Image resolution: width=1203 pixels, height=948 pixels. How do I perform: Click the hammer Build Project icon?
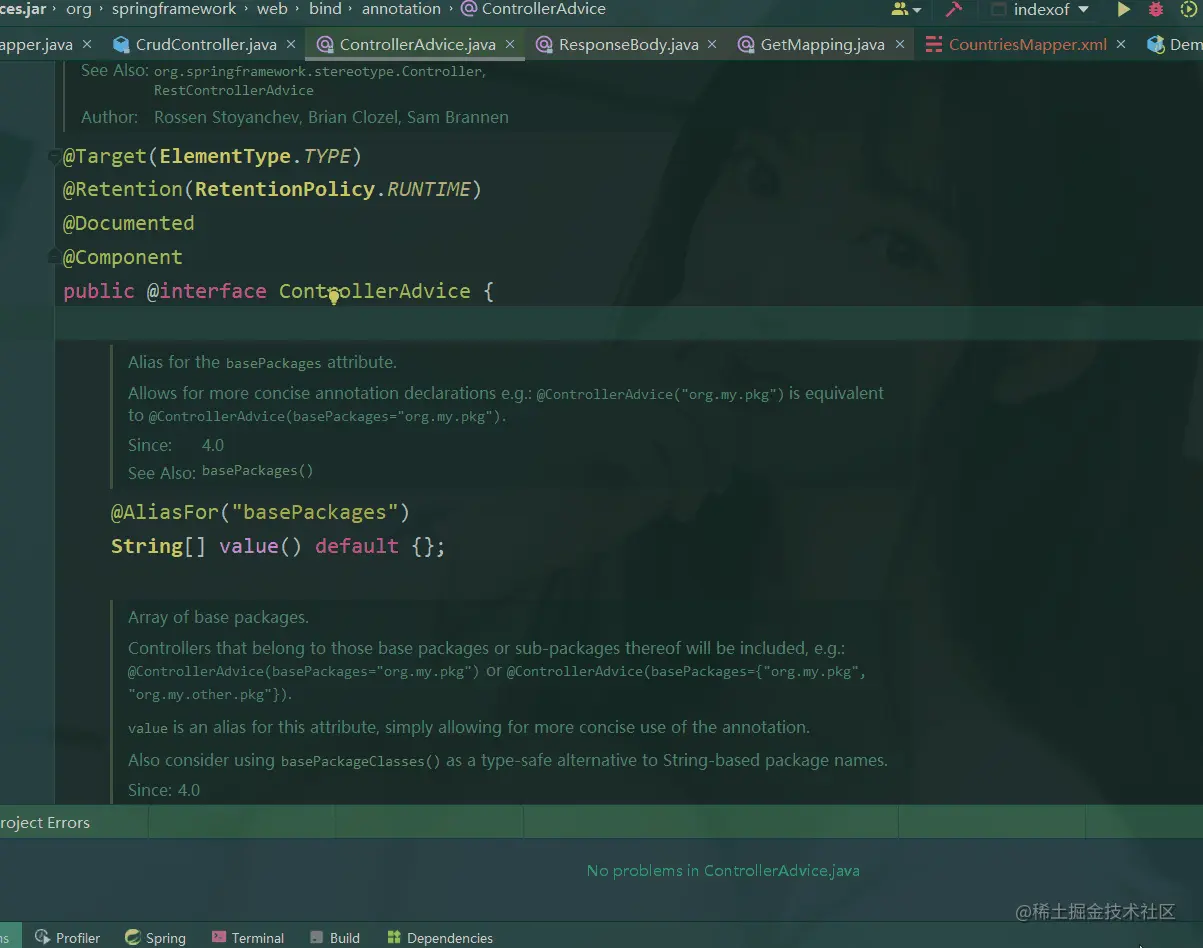pos(954,9)
